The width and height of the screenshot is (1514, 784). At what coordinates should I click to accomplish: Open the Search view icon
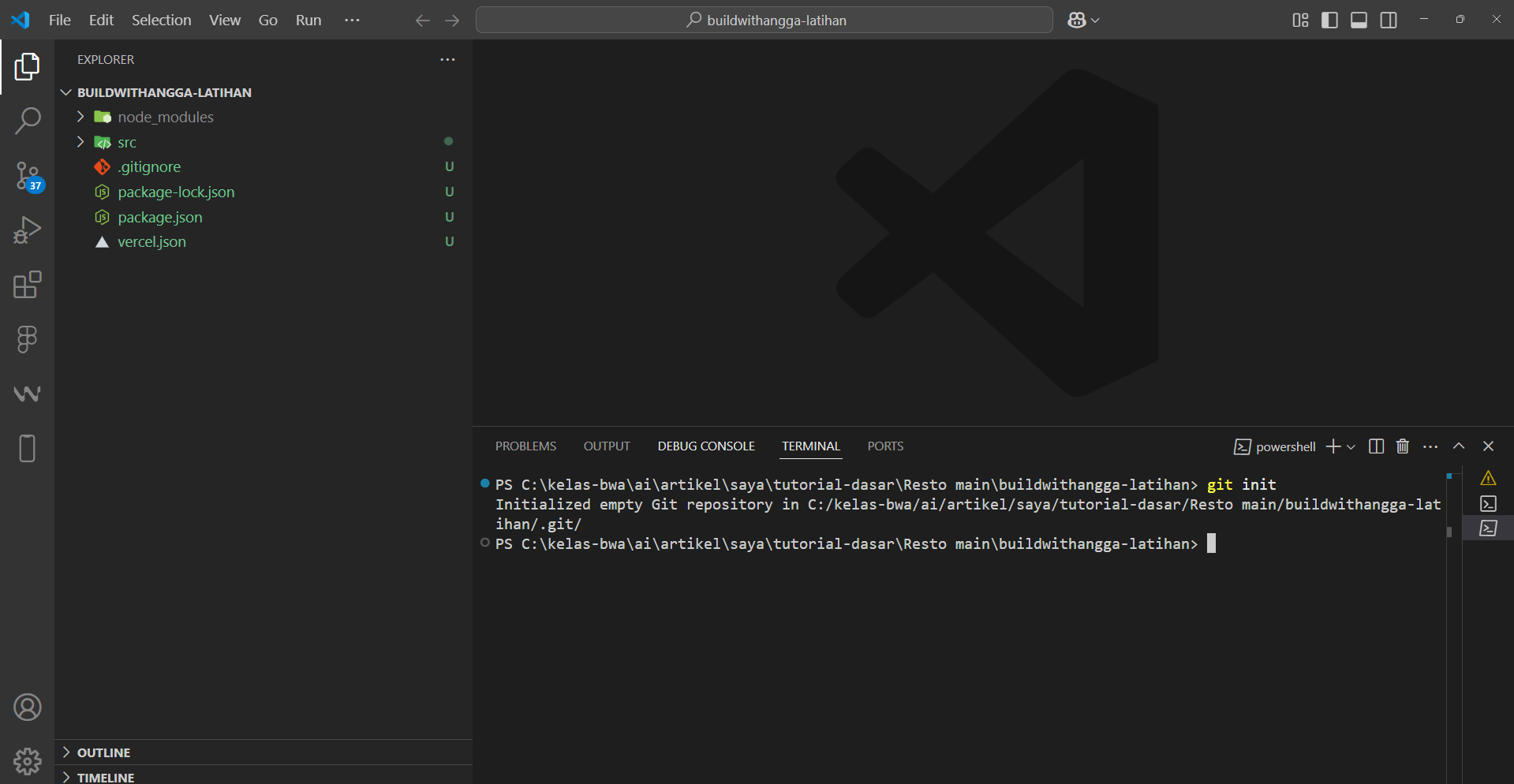(27, 121)
